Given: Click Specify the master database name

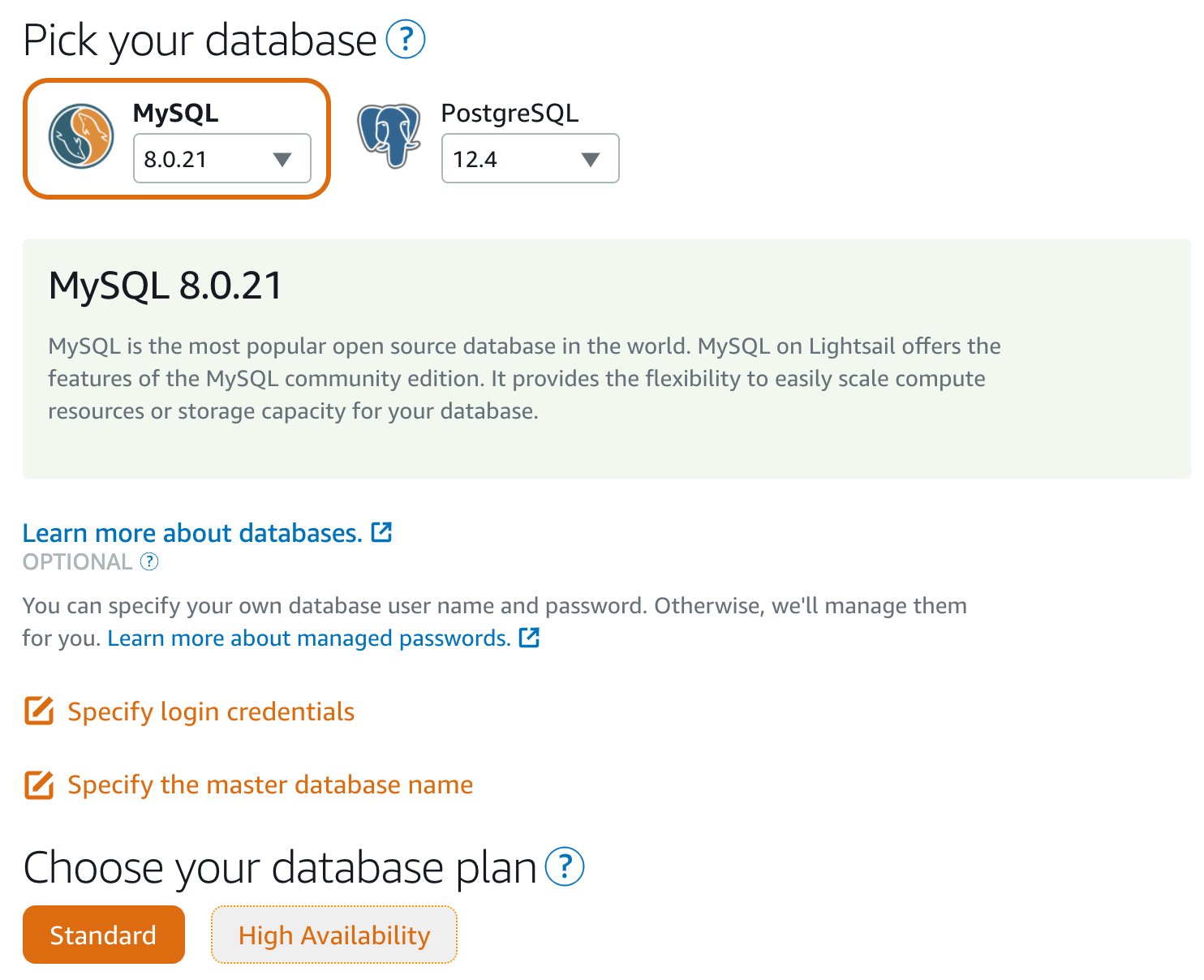Looking at the screenshot, I should (270, 784).
